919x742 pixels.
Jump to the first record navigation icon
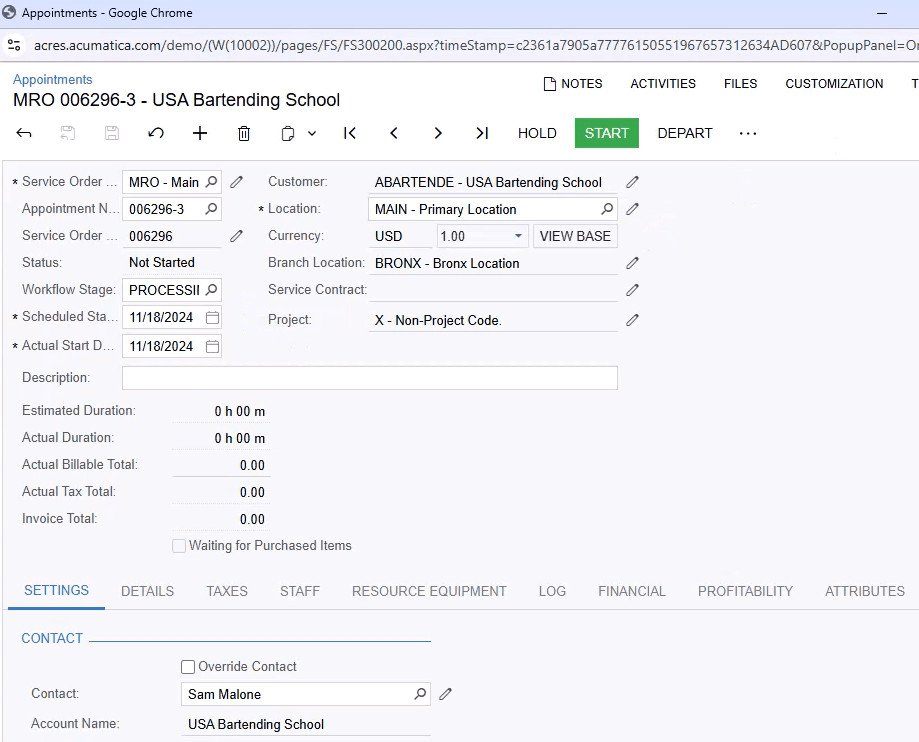pos(350,133)
